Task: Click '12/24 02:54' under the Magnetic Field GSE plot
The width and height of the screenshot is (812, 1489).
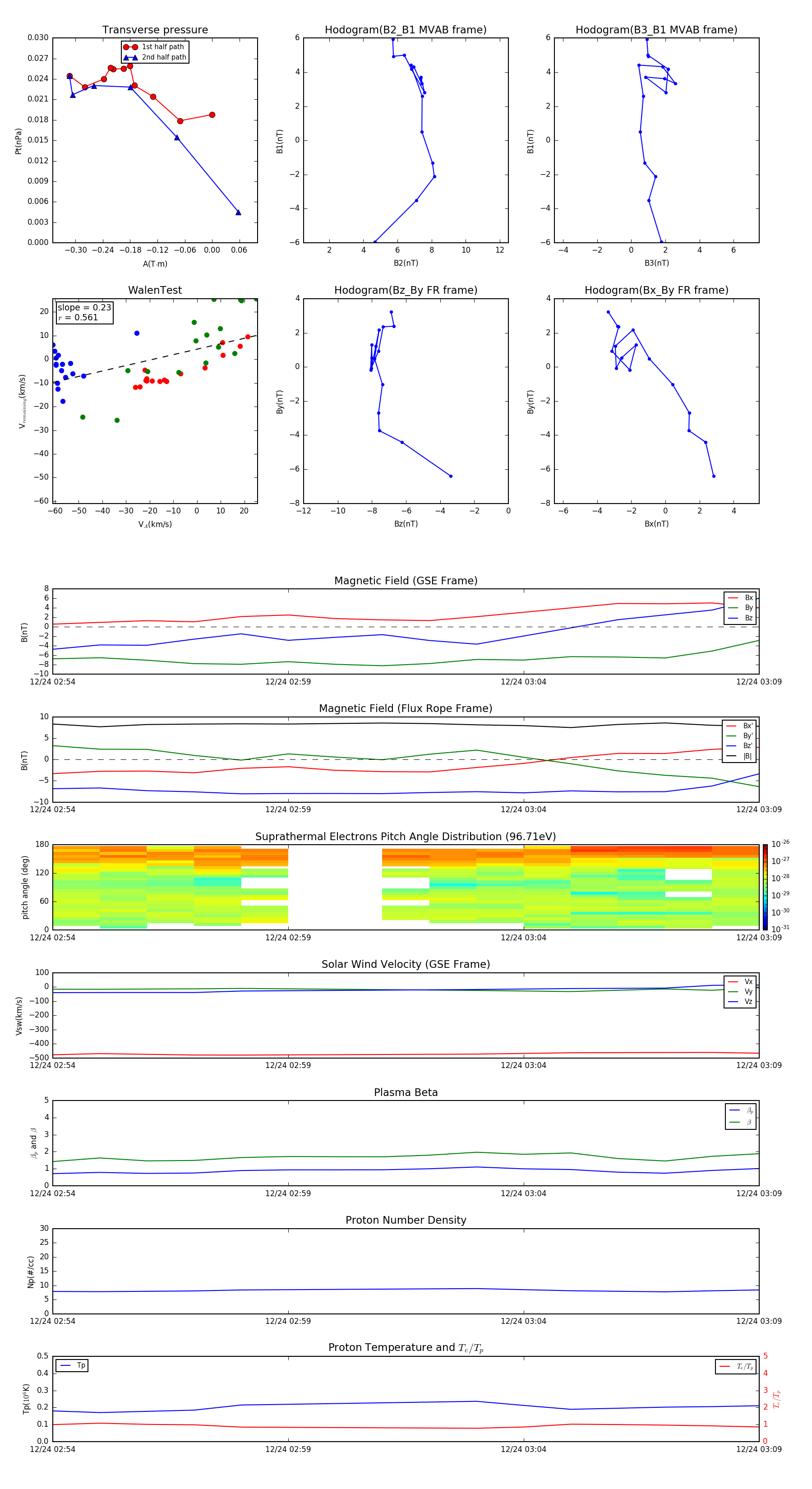Action: [53, 681]
